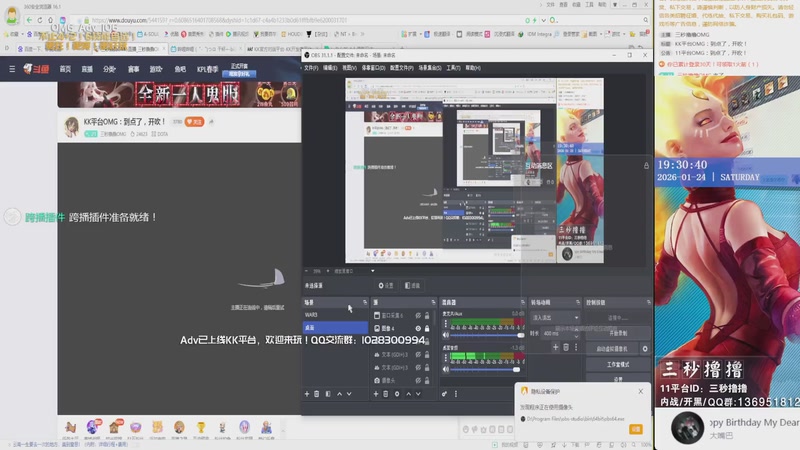Adjust Mic/Aux volume slider
The width and height of the screenshot is (800, 450).
point(487,335)
